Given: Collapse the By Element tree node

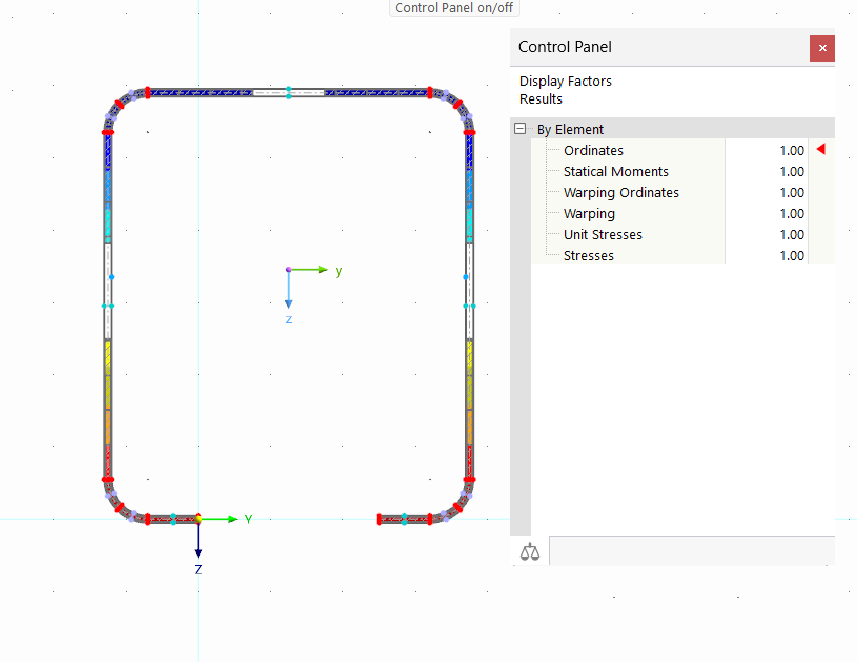Looking at the screenshot, I should pyautogui.click(x=519, y=129).
